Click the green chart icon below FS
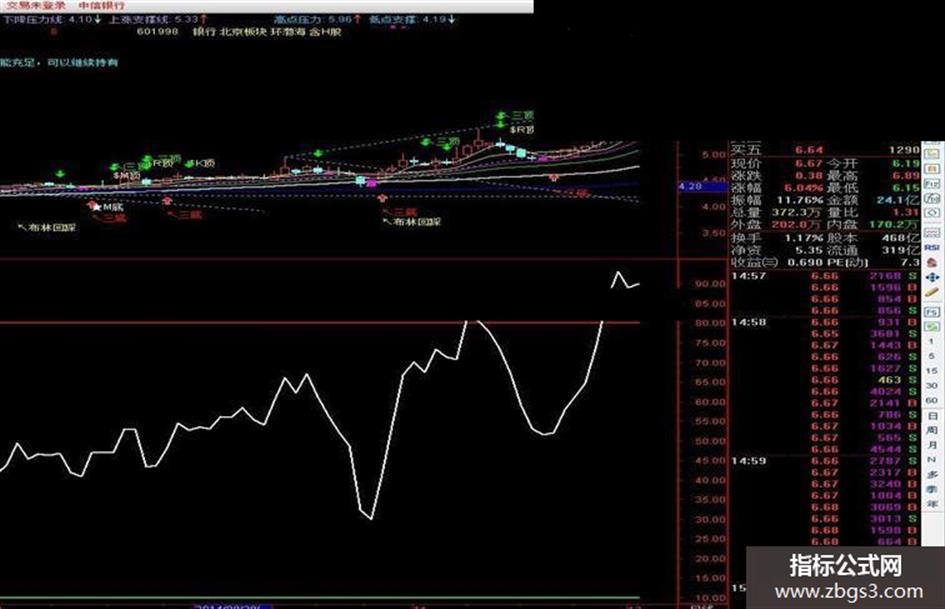 pyautogui.click(x=932, y=326)
